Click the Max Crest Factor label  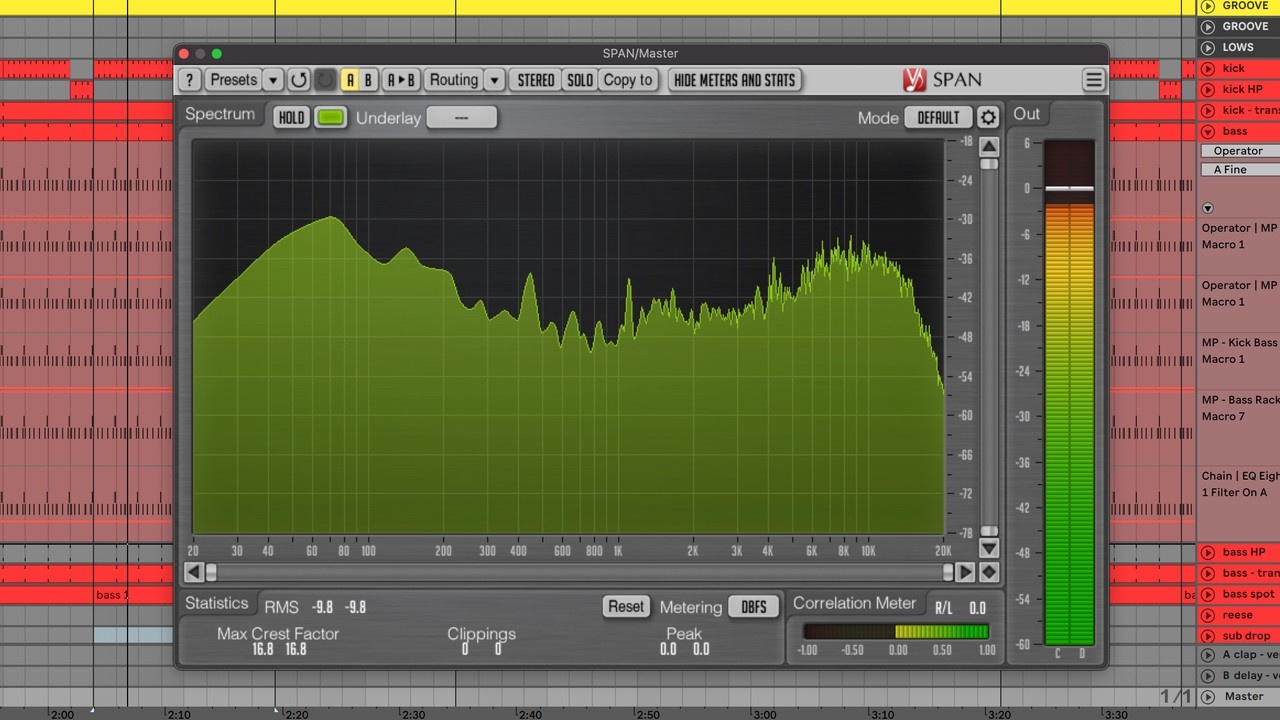tap(278, 634)
